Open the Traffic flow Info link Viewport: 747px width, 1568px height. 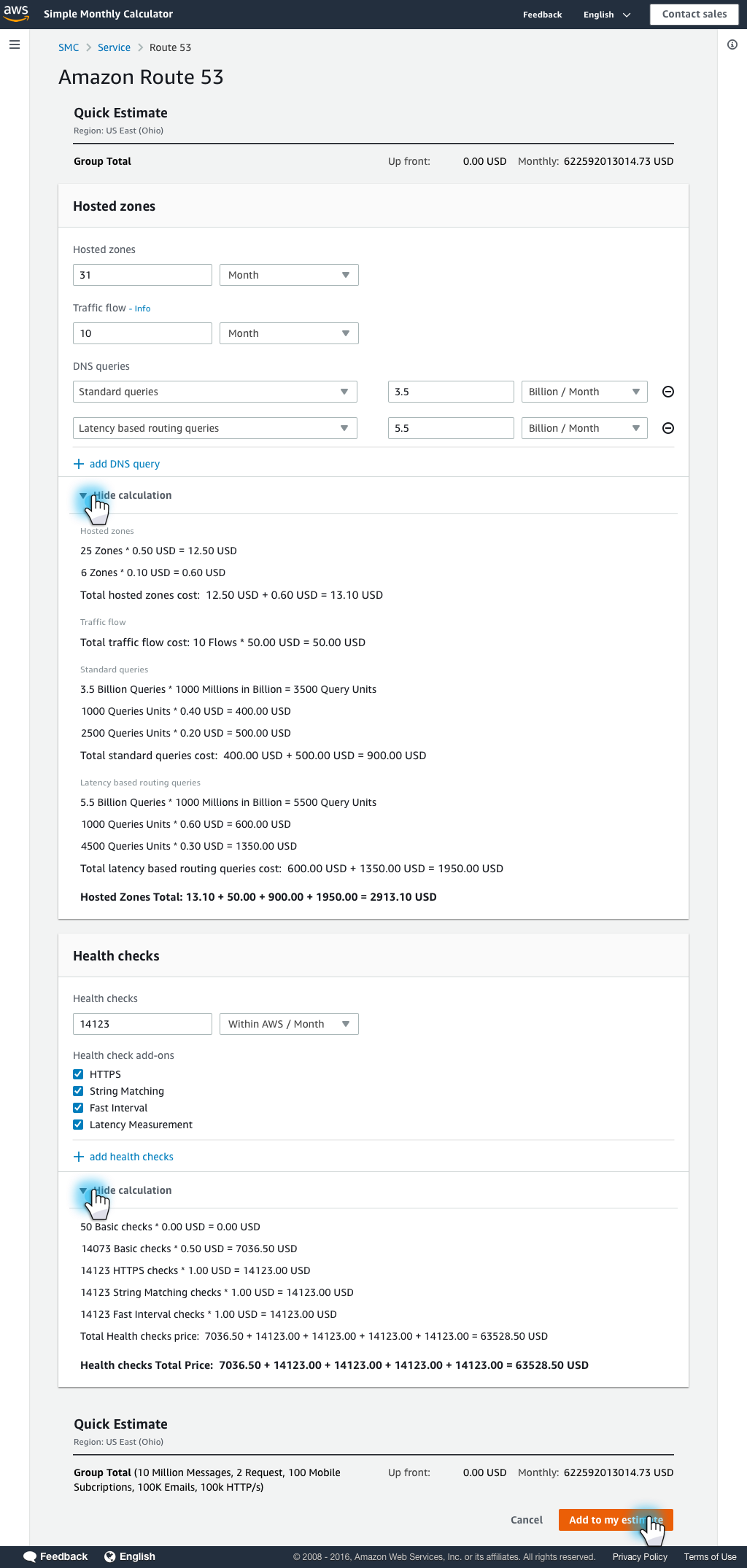(x=142, y=308)
